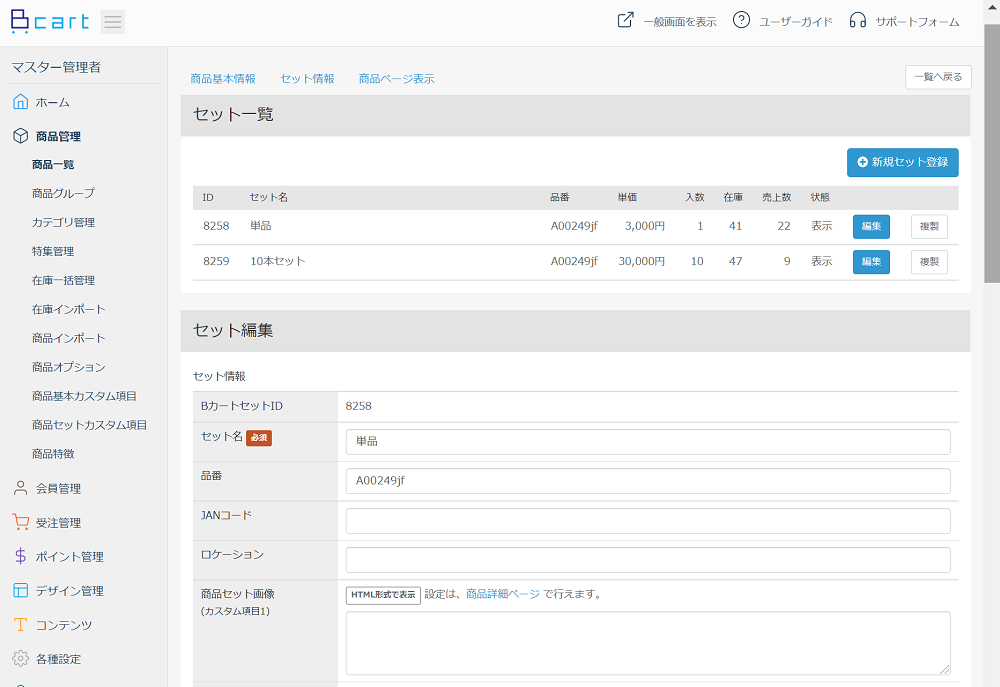Click the コンテンツ T icon
1000x687 pixels.
click(20, 624)
